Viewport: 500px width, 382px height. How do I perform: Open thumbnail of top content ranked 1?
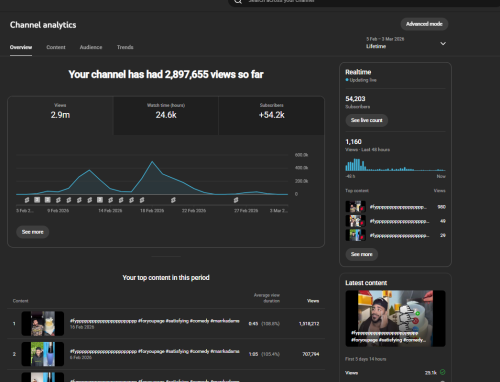(x=43, y=324)
